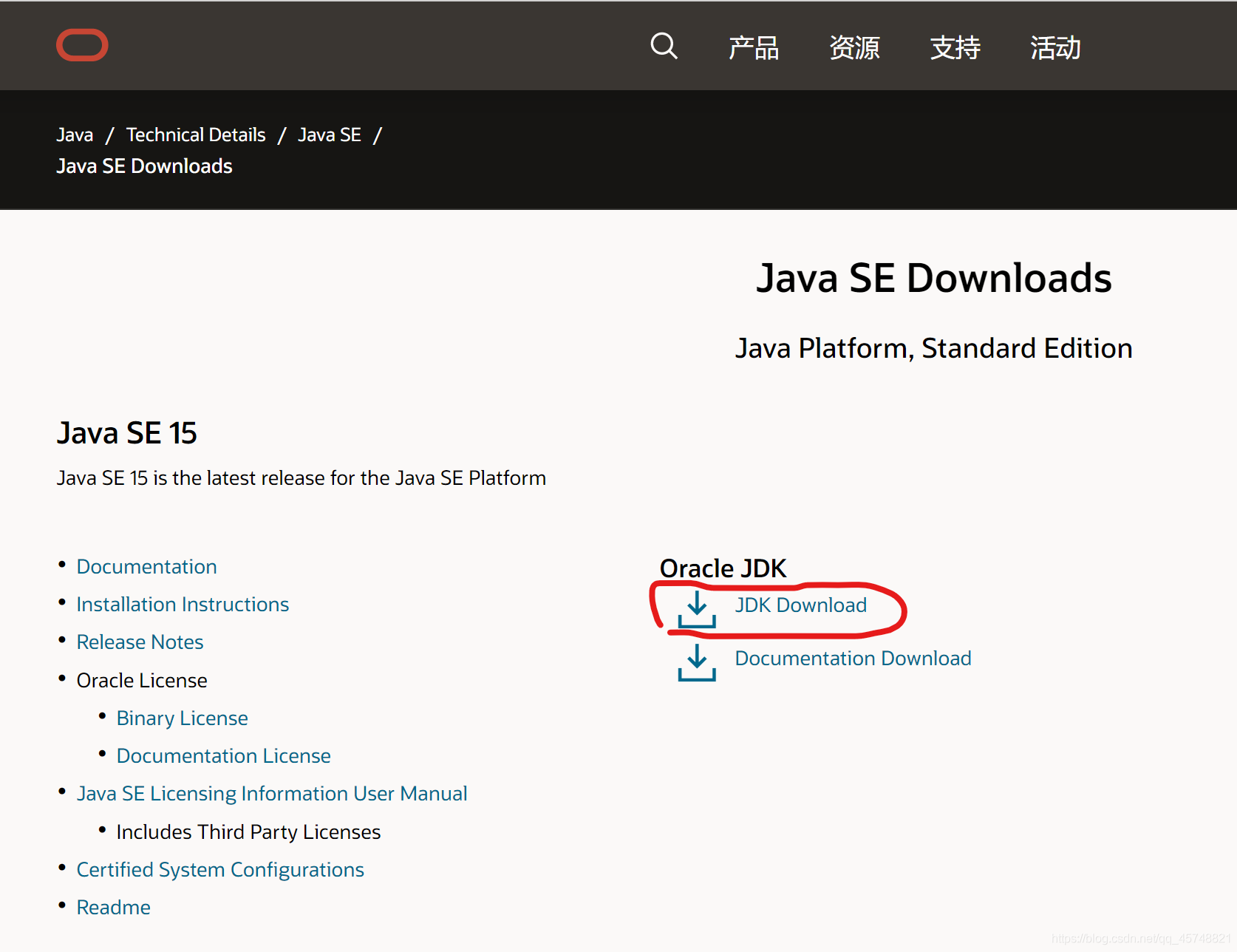1237x952 pixels.
Task: Open the Documentation bullet link
Action: coord(146,566)
